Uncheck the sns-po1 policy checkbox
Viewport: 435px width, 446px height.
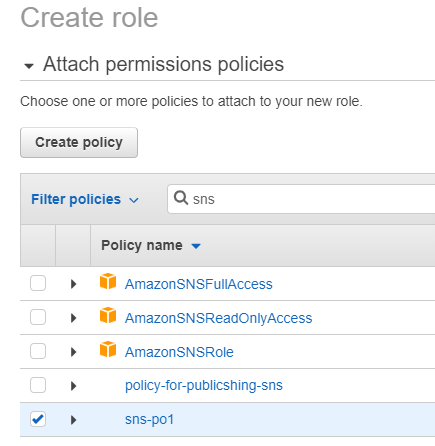pos(38,419)
